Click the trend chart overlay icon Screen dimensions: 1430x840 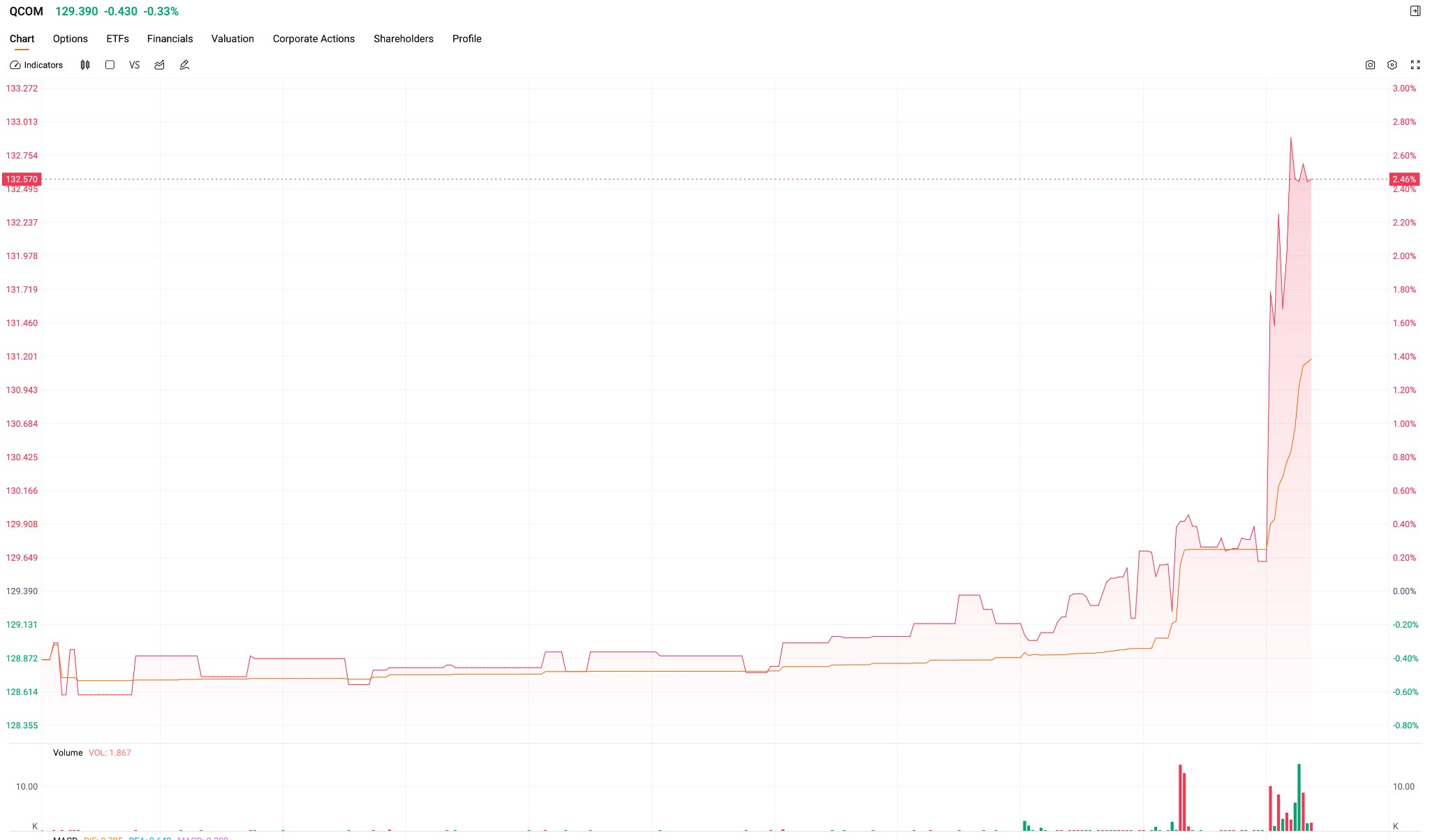click(159, 65)
